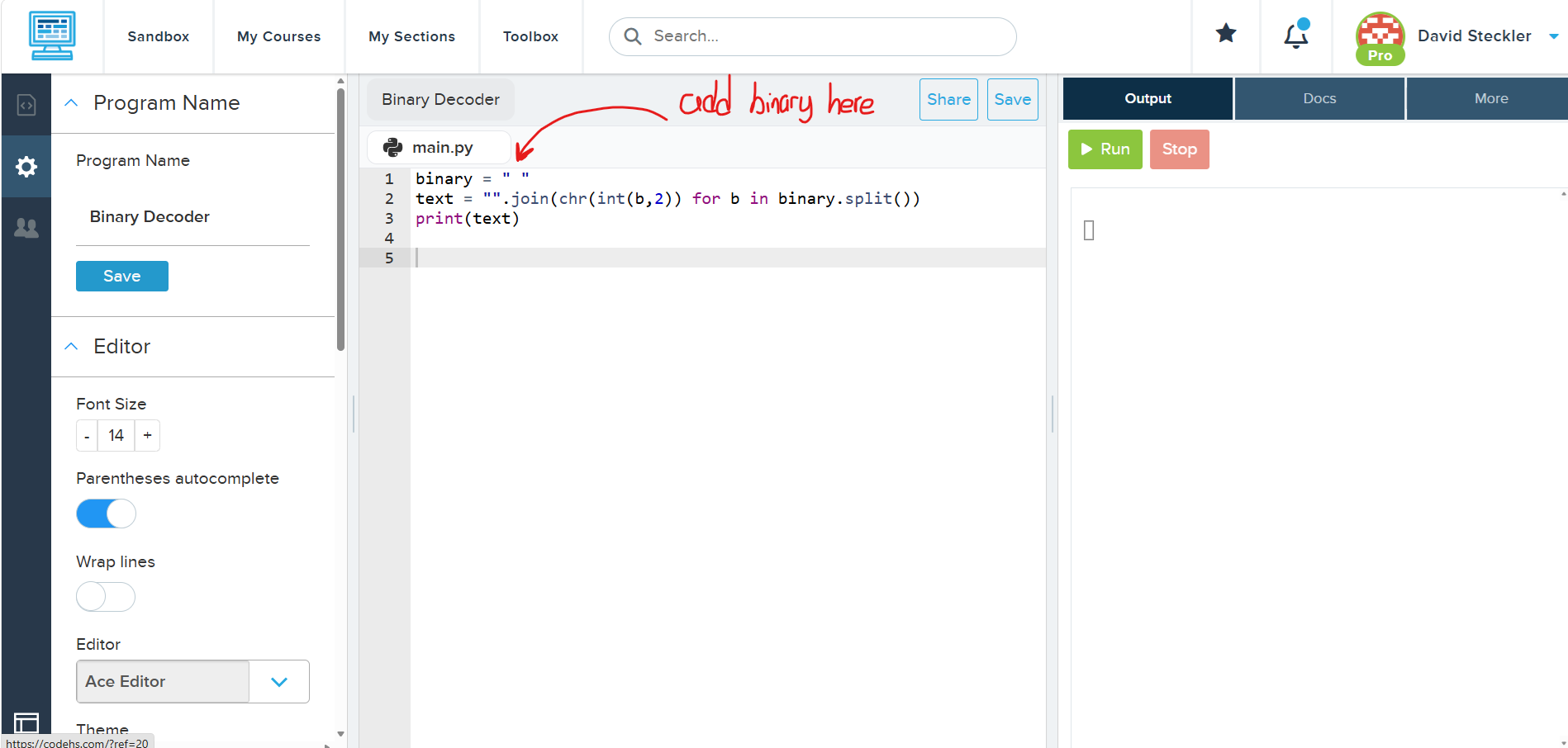Click the layout panel icon in sidebar
This screenshot has width=1568, height=748.
tap(26, 723)
